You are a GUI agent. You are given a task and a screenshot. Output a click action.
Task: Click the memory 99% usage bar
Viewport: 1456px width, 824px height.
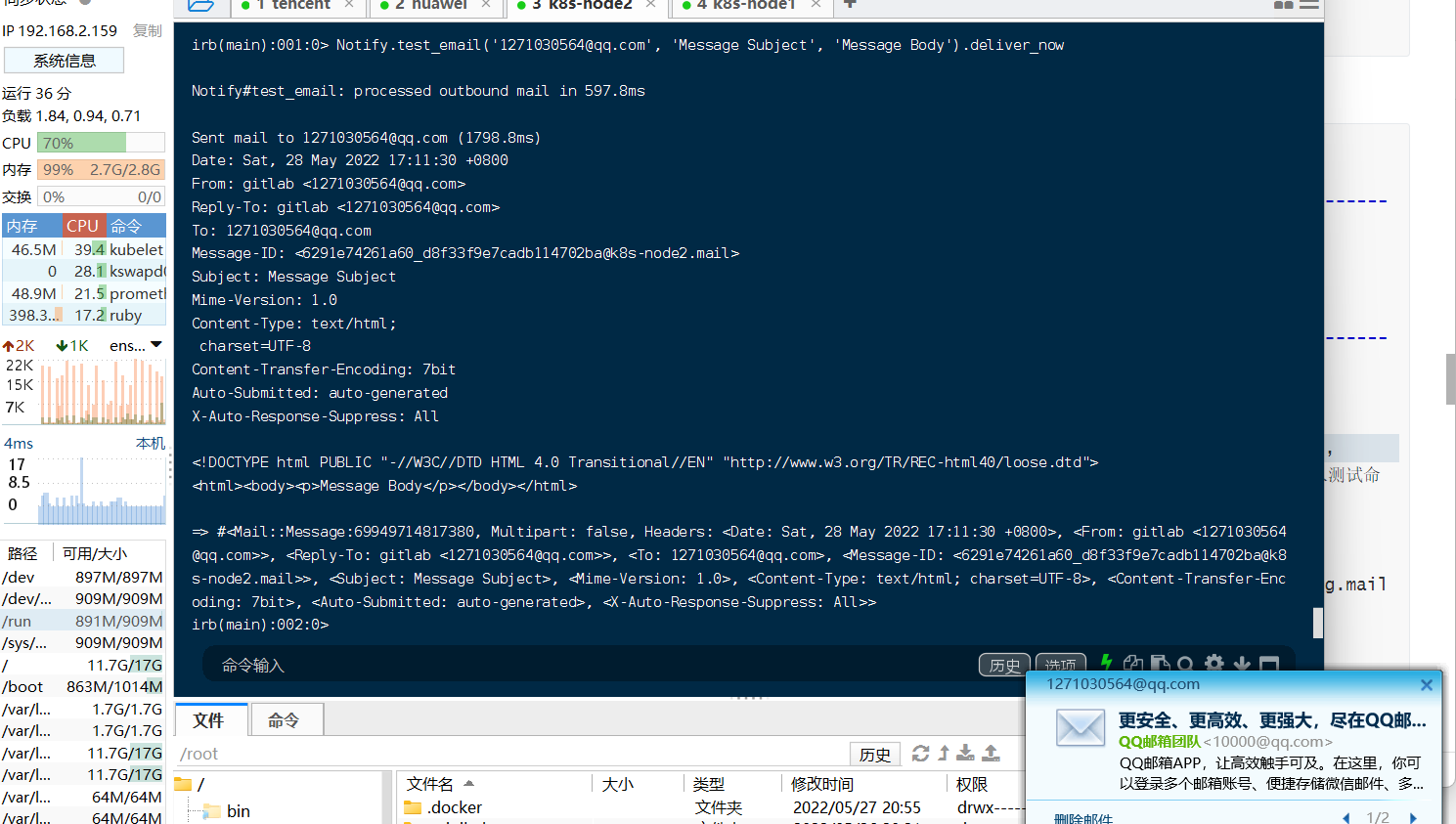pos(101,169)
